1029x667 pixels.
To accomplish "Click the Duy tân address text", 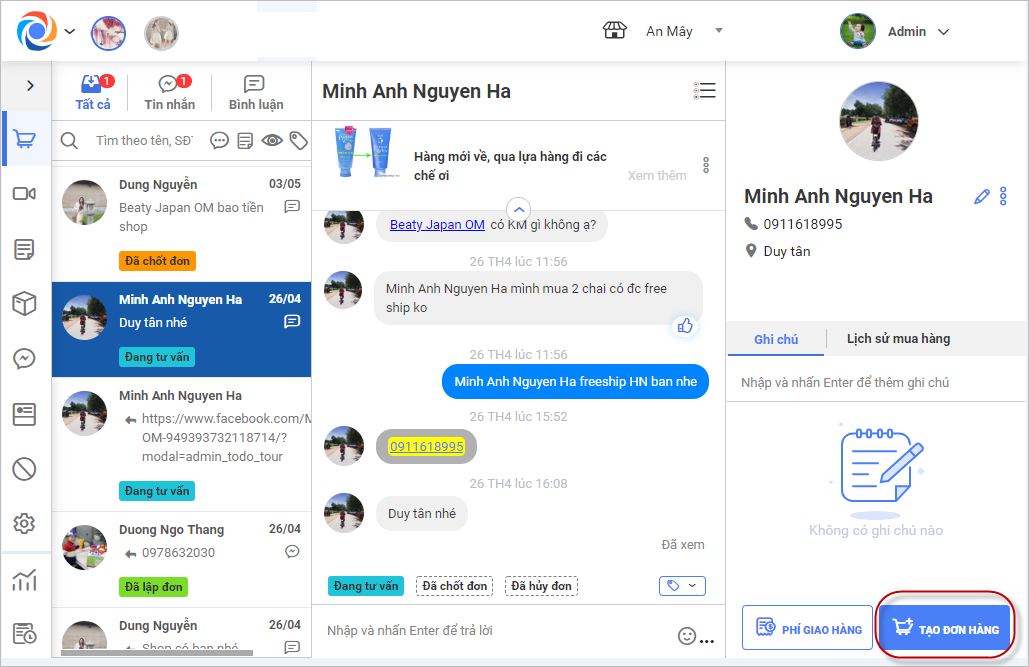I will click(x=787, y=251).
